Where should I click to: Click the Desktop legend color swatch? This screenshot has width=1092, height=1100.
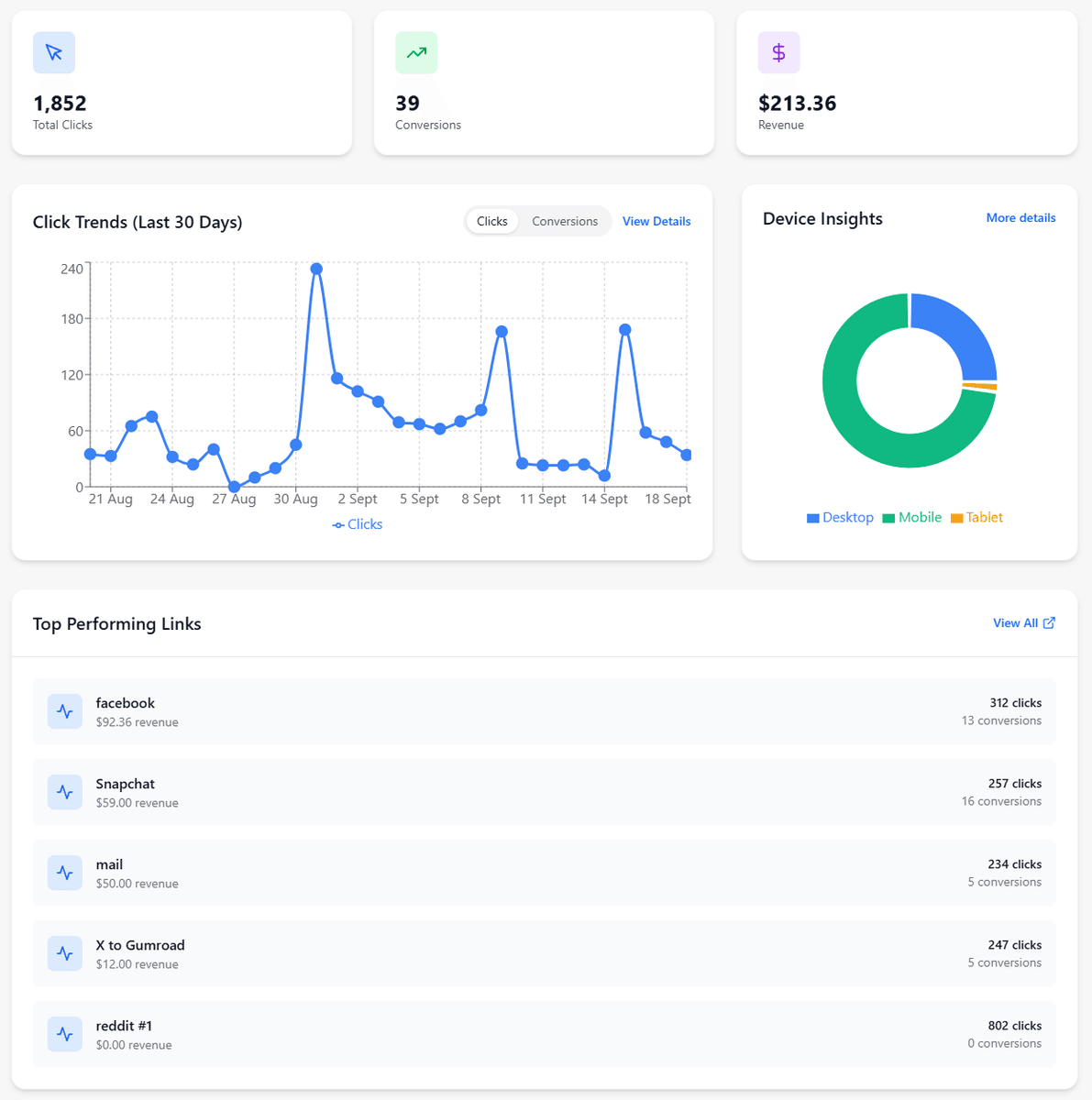tap(812, 519)
